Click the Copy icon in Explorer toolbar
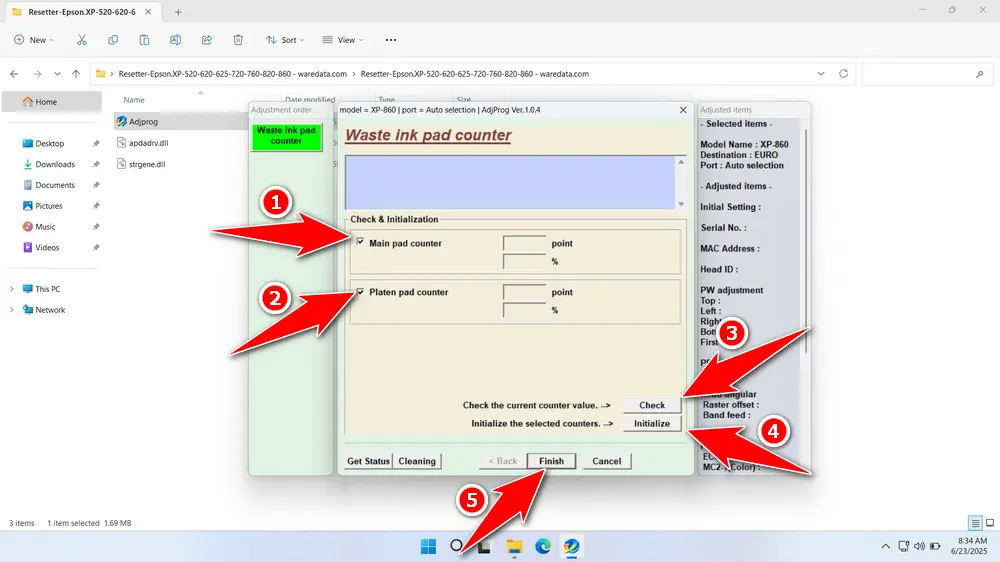 [x=113, y=40]
